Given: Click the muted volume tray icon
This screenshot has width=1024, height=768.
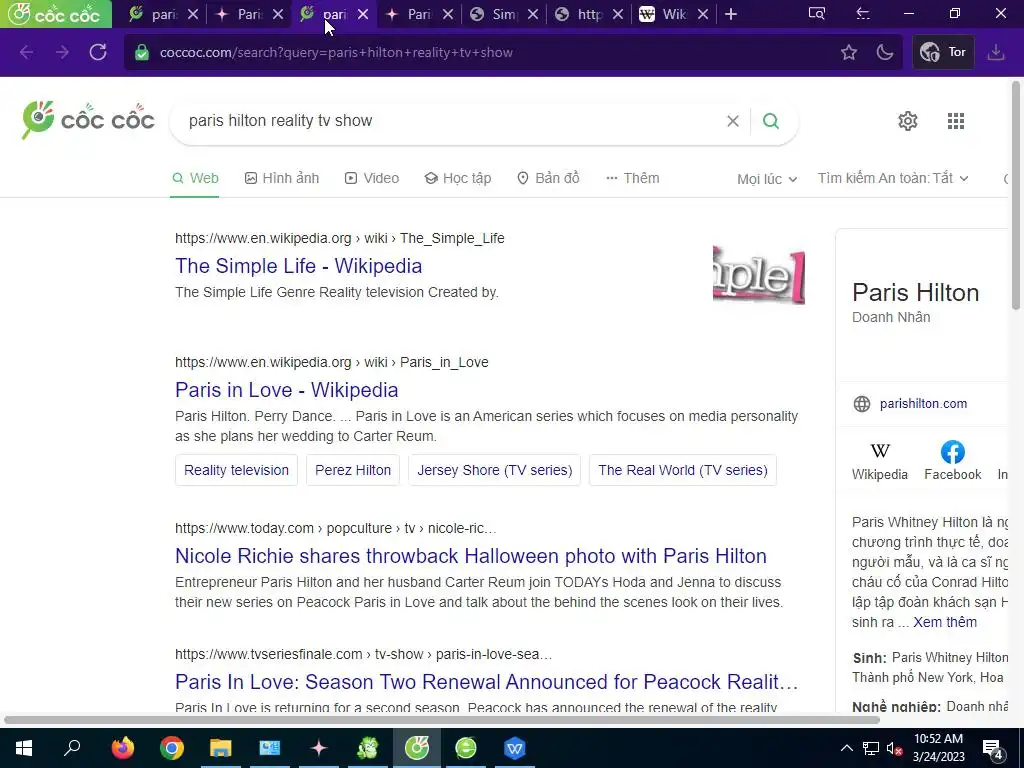Looking at the screenshot, I should click(x=895, y=748).
